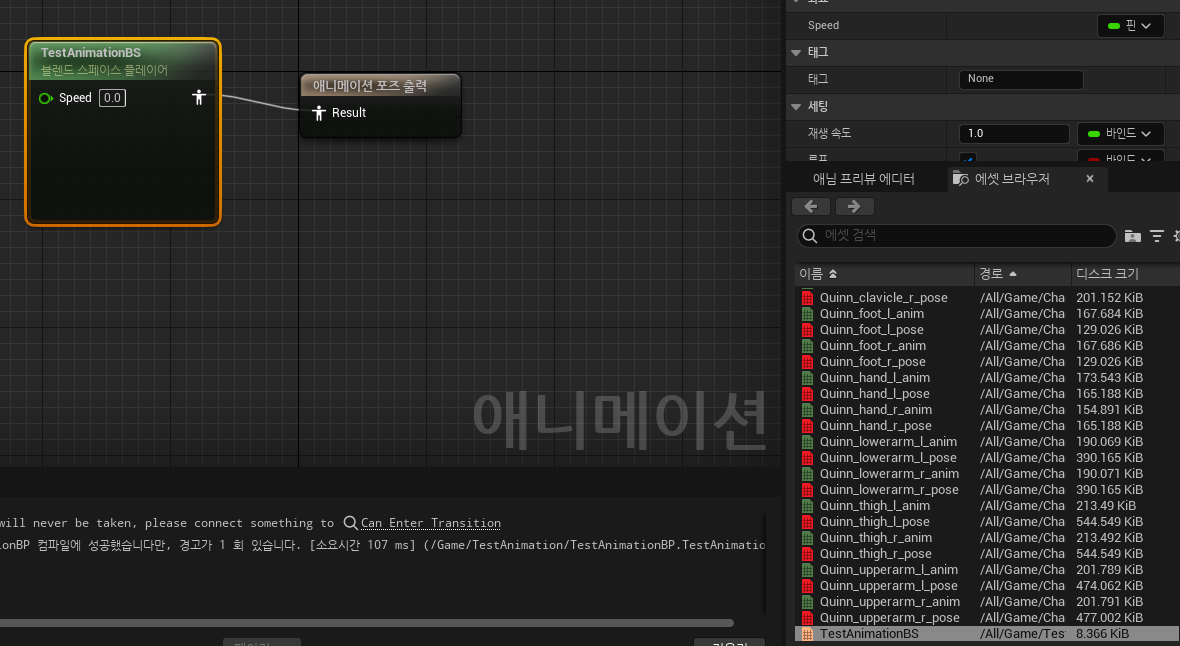Click the Quinn_lowerarm_l_pose red asset icon
1180x646 pixels.
807,458
